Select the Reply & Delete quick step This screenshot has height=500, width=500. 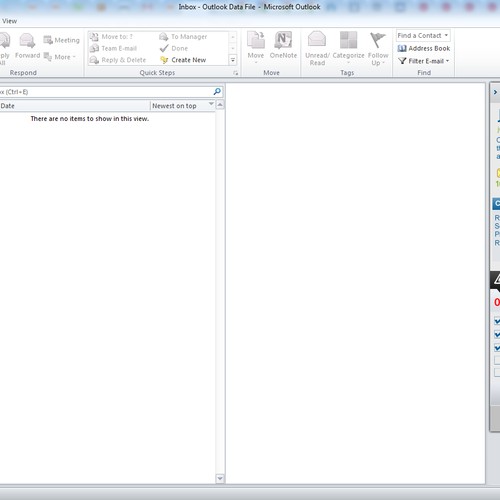click(x=118, y=60)
